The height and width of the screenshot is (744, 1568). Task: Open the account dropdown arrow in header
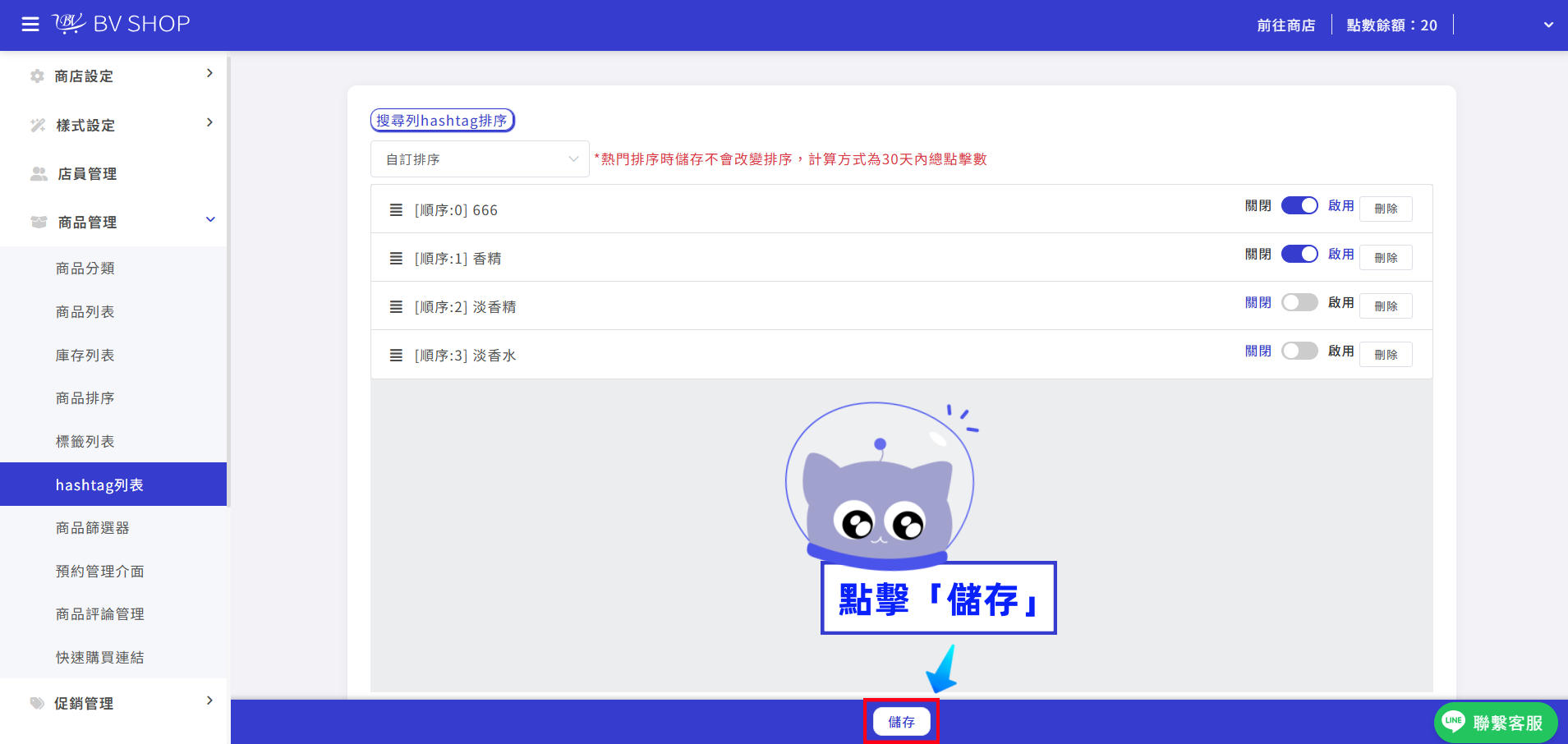(1548, 25)
